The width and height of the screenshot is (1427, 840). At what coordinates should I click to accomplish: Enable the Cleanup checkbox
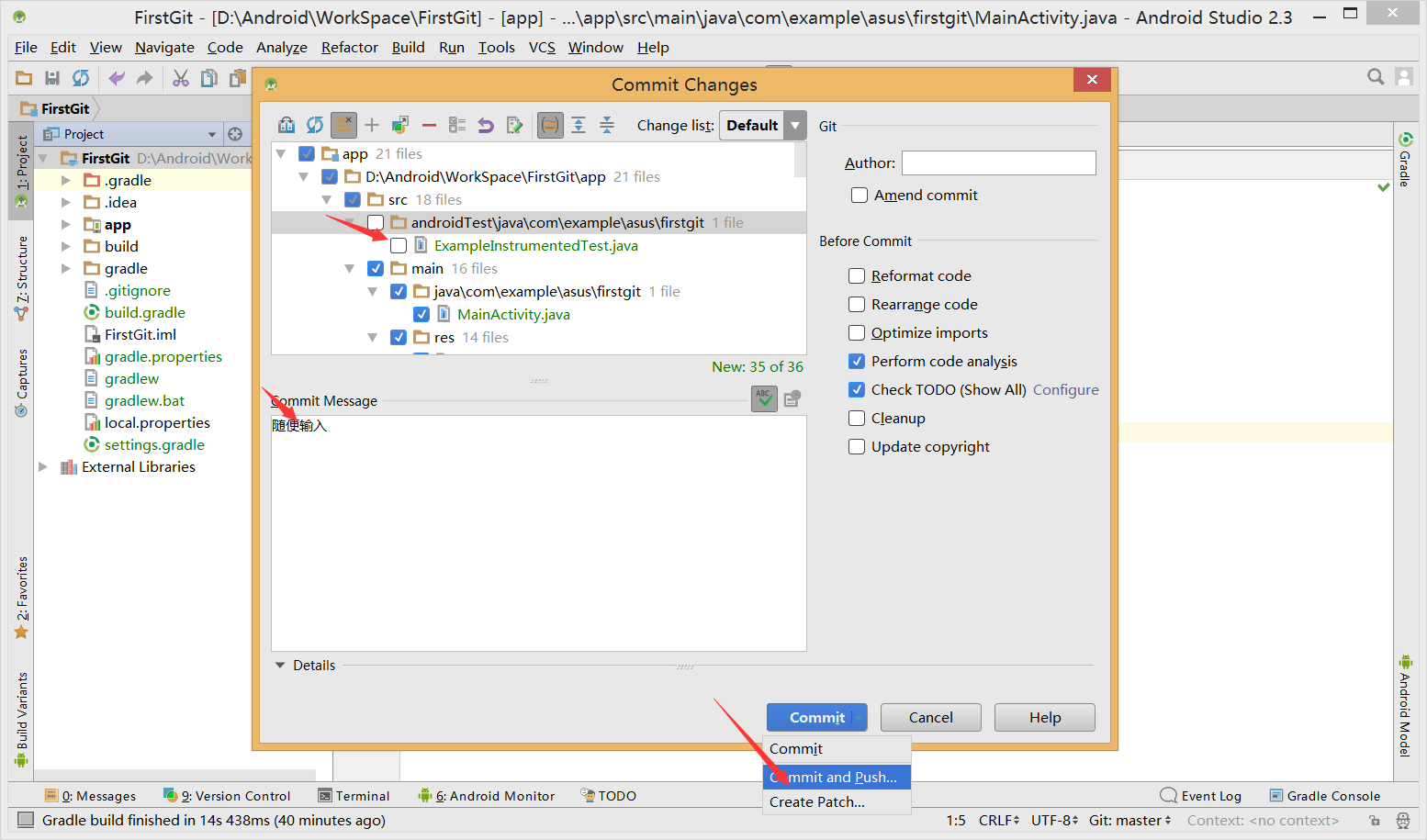857,419
